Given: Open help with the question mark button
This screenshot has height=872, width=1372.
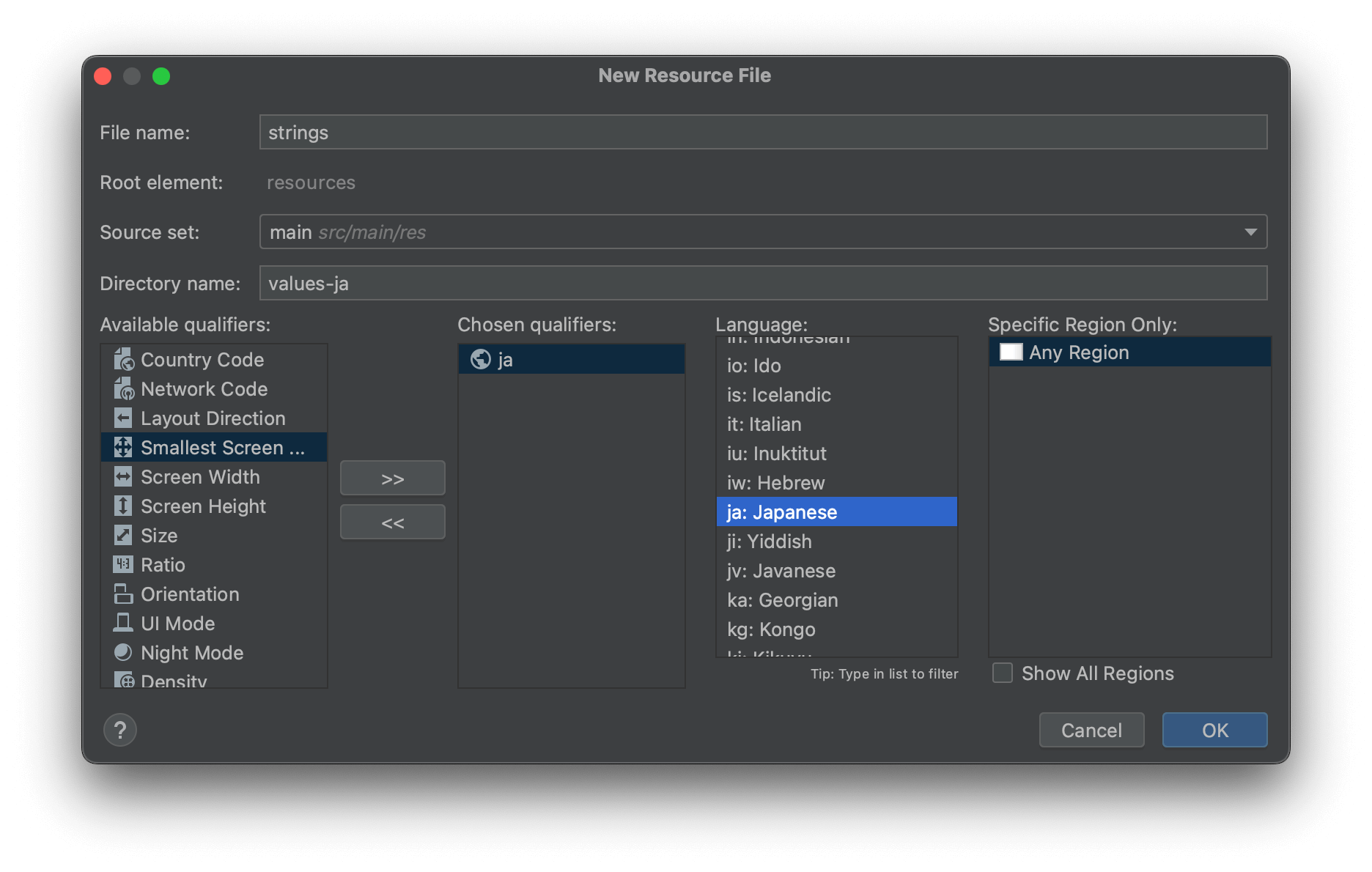Looking at the screenshot, I should click(x=120, y=730).
